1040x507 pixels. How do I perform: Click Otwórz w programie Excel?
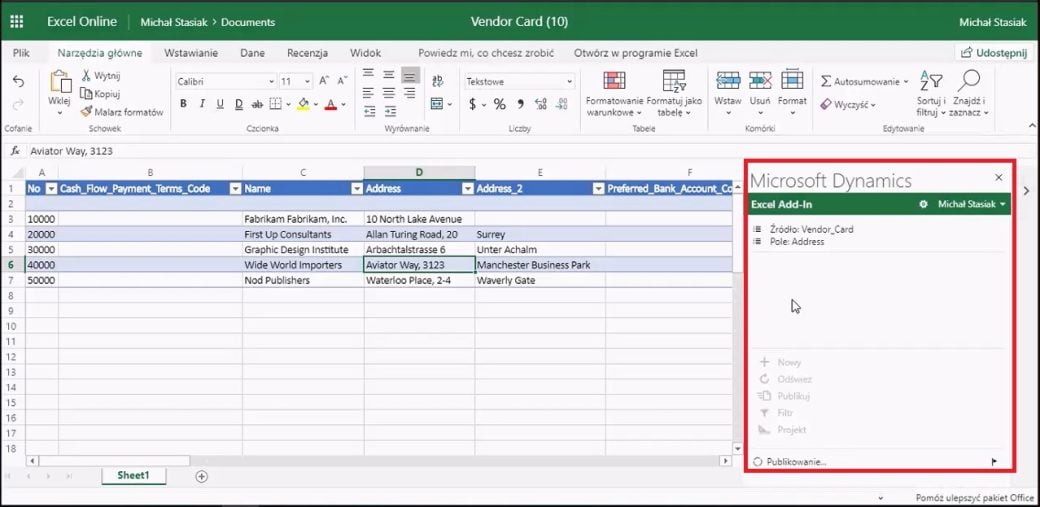coord(635,53)
